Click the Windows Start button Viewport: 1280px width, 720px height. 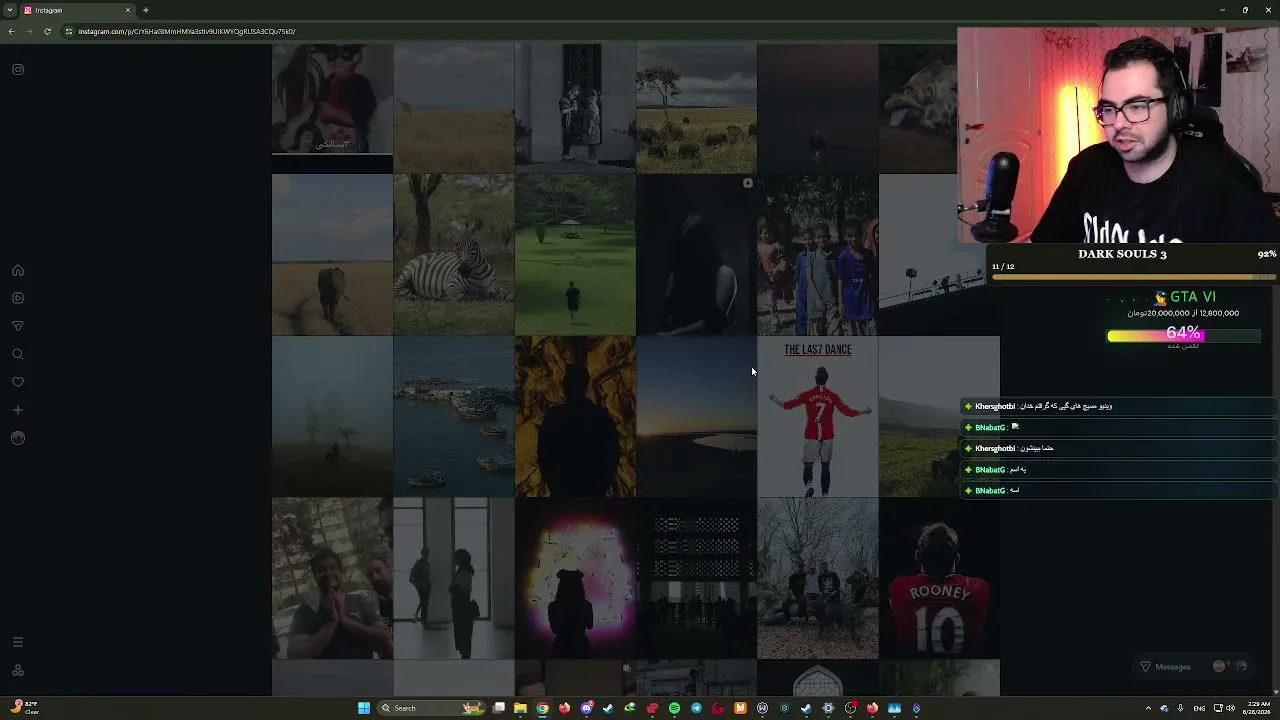[364, 708]
